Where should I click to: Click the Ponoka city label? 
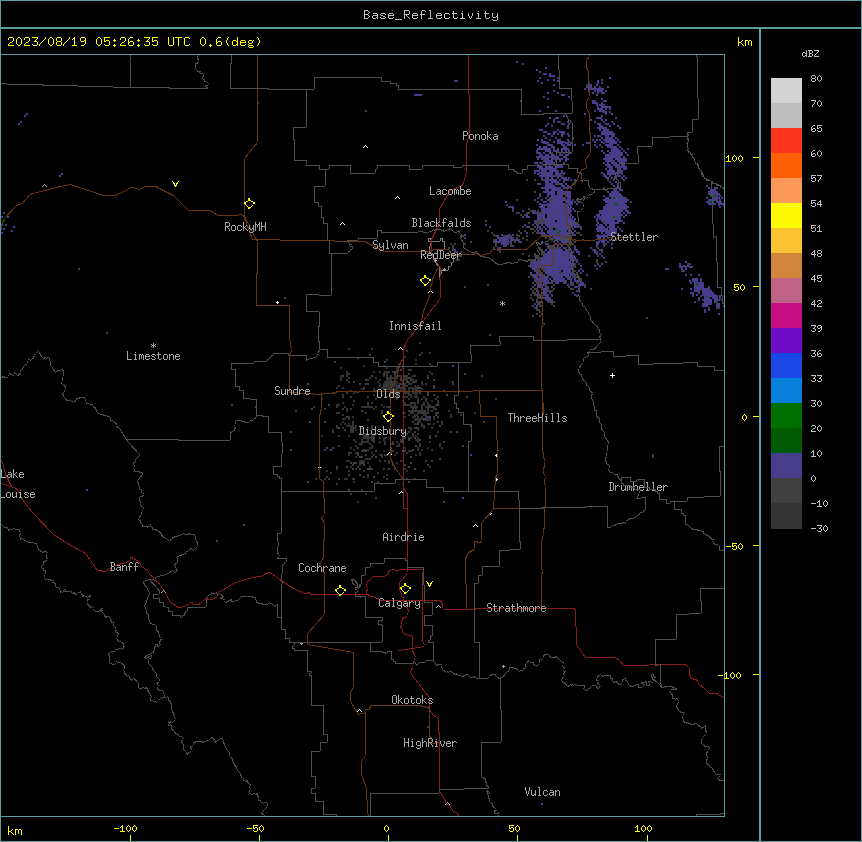480,136
